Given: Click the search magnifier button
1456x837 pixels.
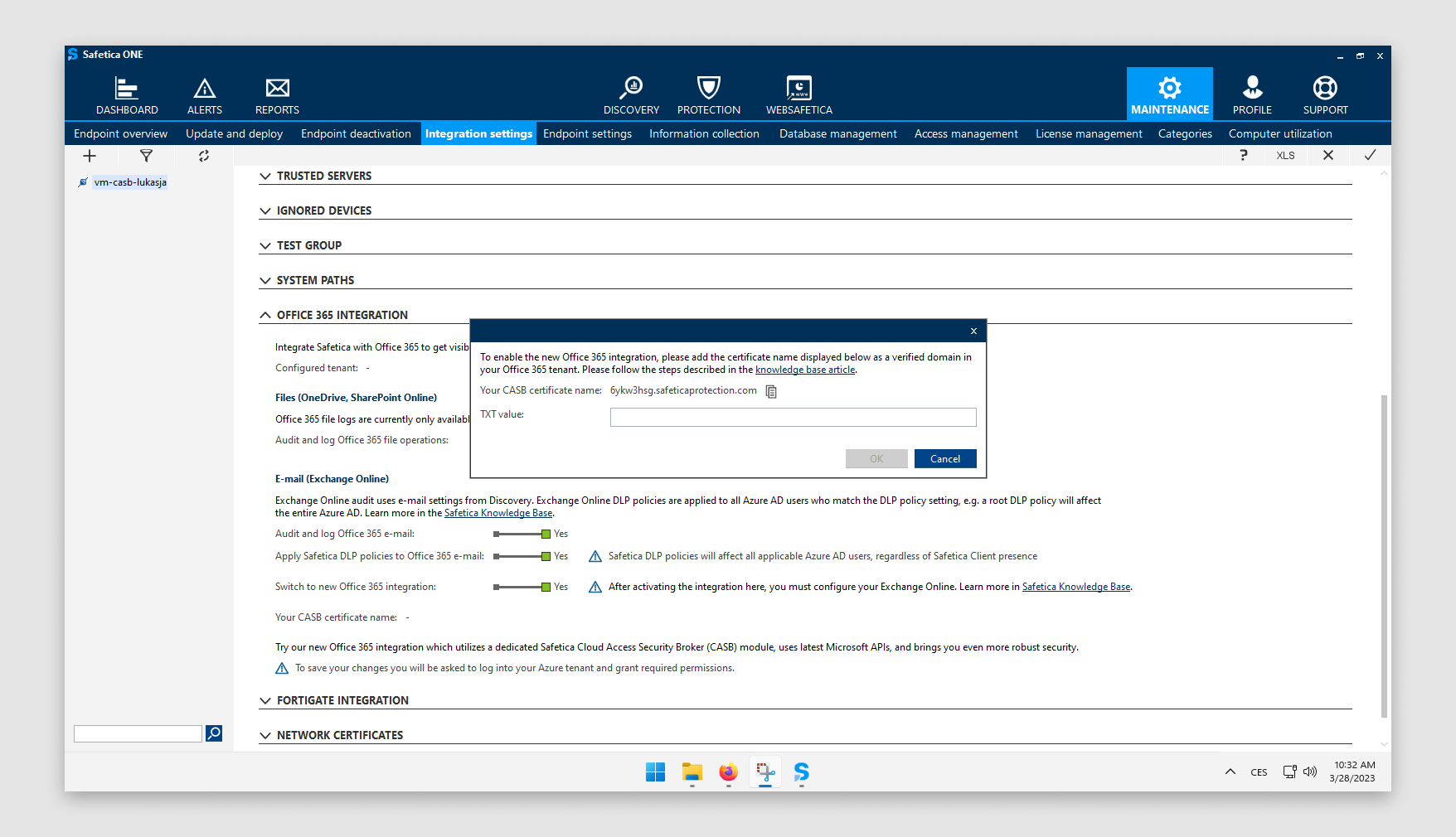Looking at the screenshot, I should (214, 733).
